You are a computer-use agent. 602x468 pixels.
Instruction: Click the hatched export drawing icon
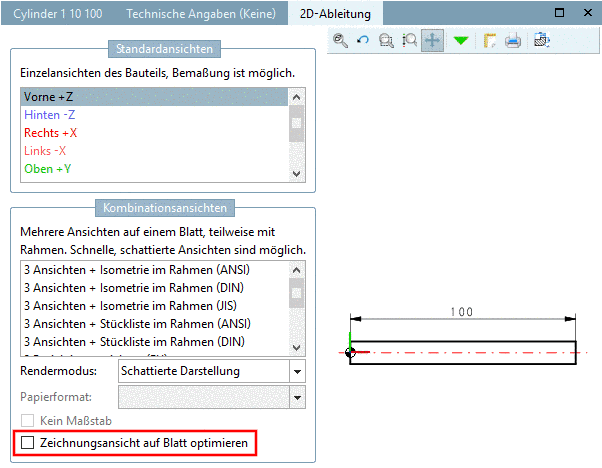[542, 40]
